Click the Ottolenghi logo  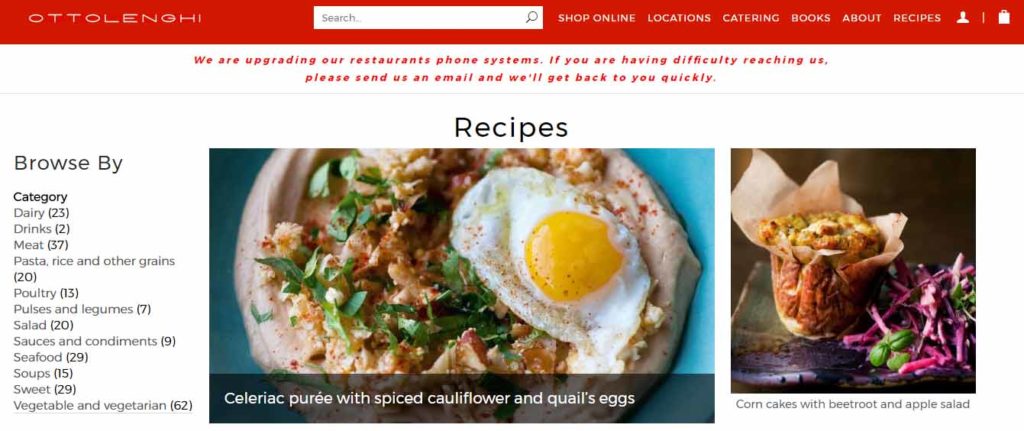tap(115, 18)
